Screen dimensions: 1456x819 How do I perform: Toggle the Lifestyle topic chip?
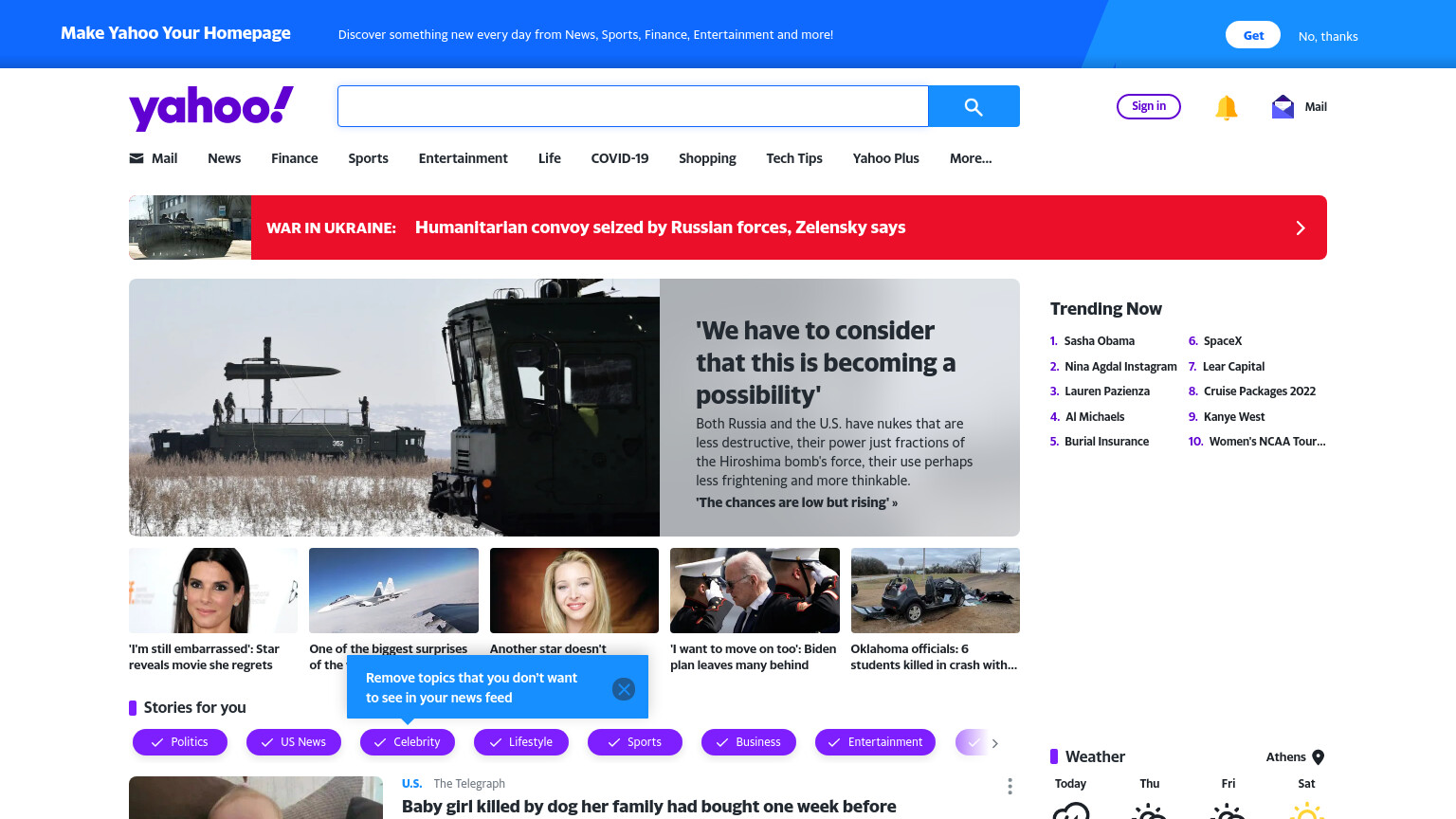521,742
